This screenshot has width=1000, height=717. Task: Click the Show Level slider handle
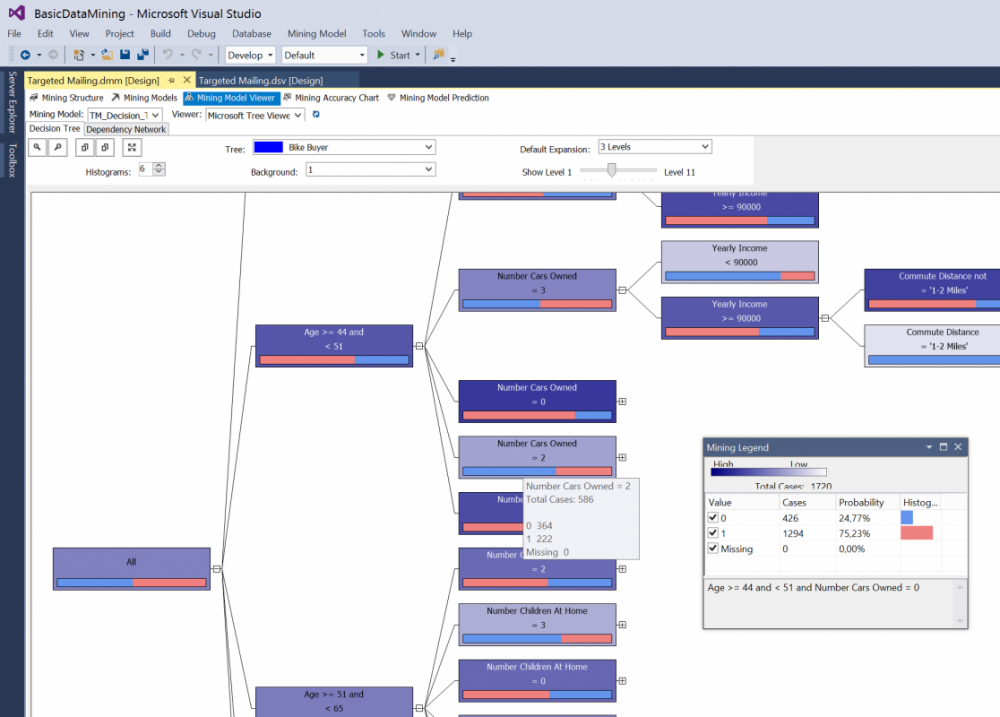pos(612,170)
